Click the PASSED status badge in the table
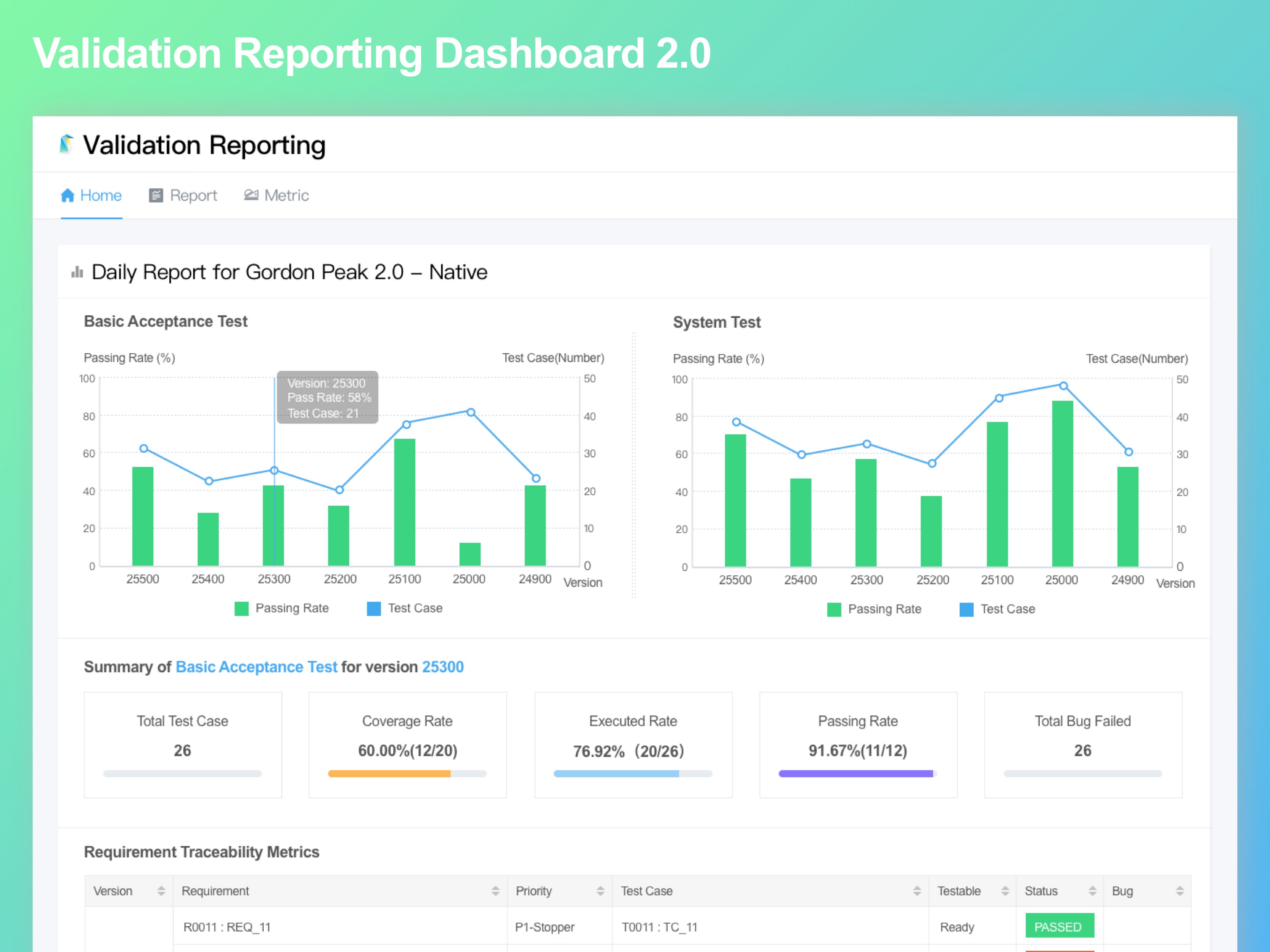The image size is (1270, 952). (1059, 926)
